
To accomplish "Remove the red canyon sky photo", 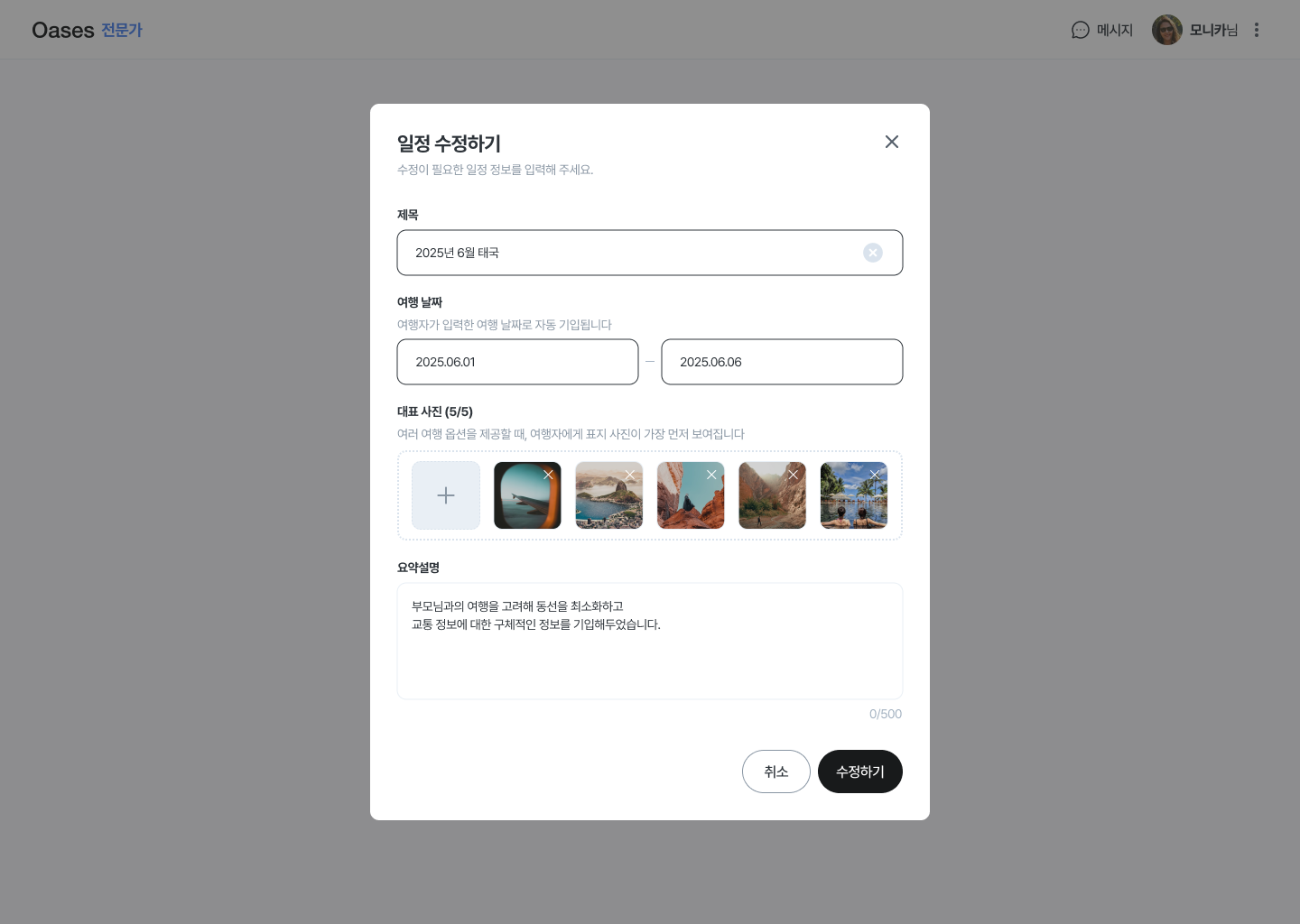I will 711,475.
